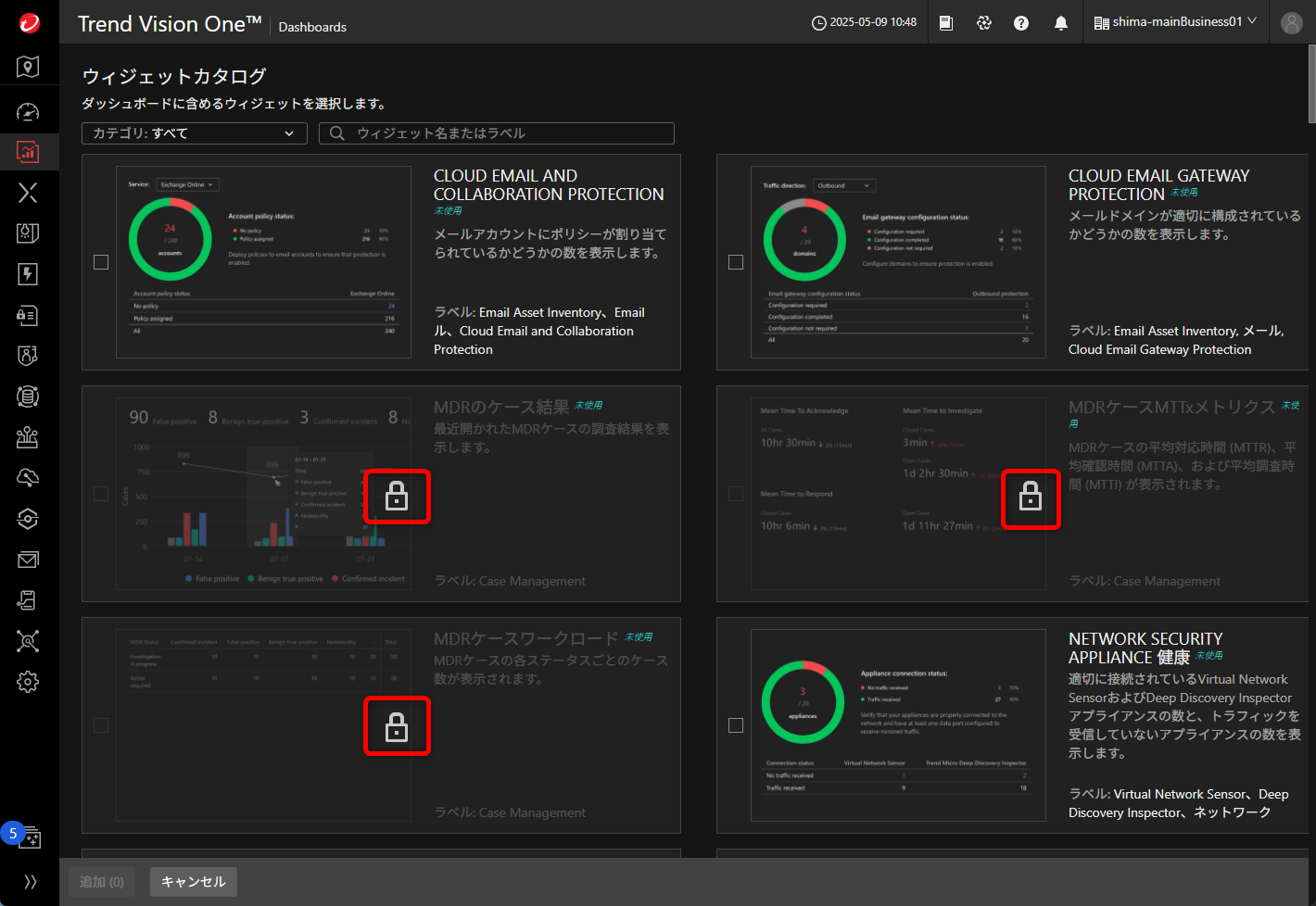Click the Dashboards breadcrumb label
This screenshot has width=1316, height=906.
tap(312, 27)
